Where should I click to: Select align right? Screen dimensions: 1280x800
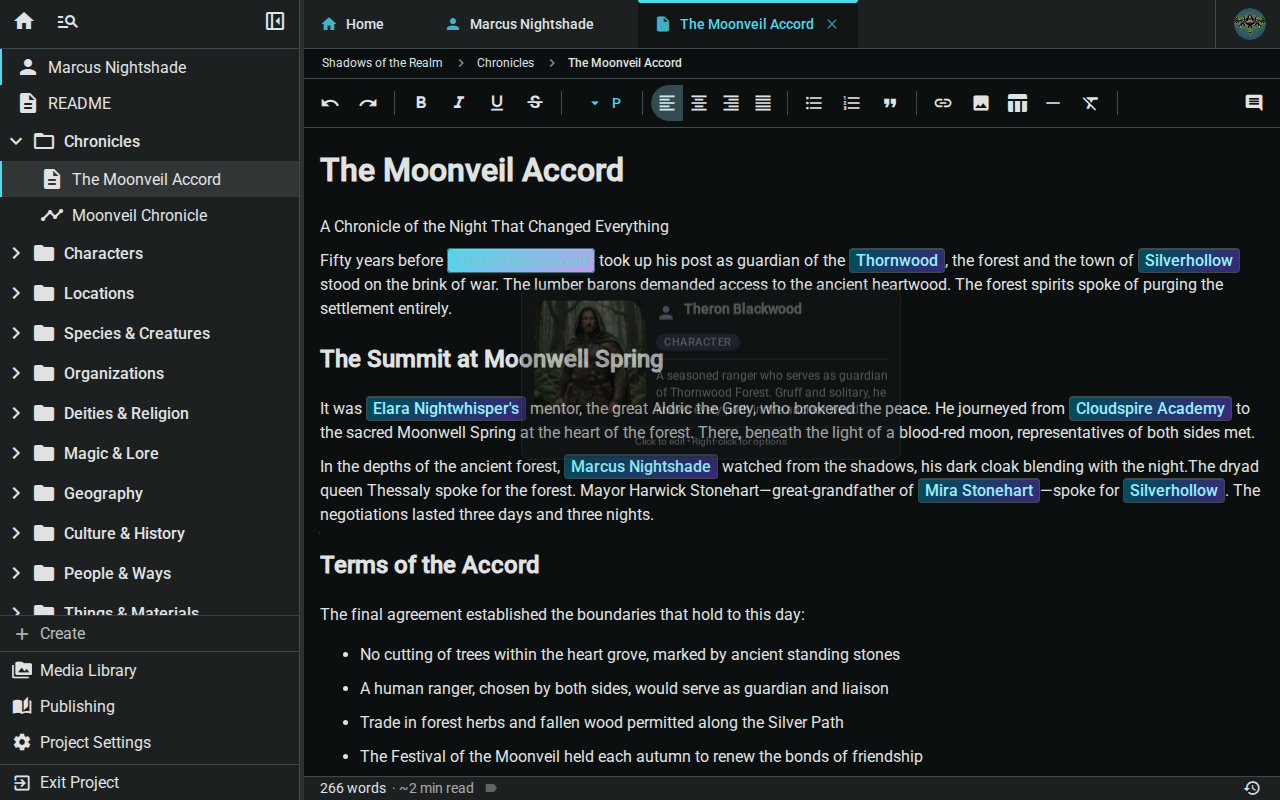click(731, 103)
